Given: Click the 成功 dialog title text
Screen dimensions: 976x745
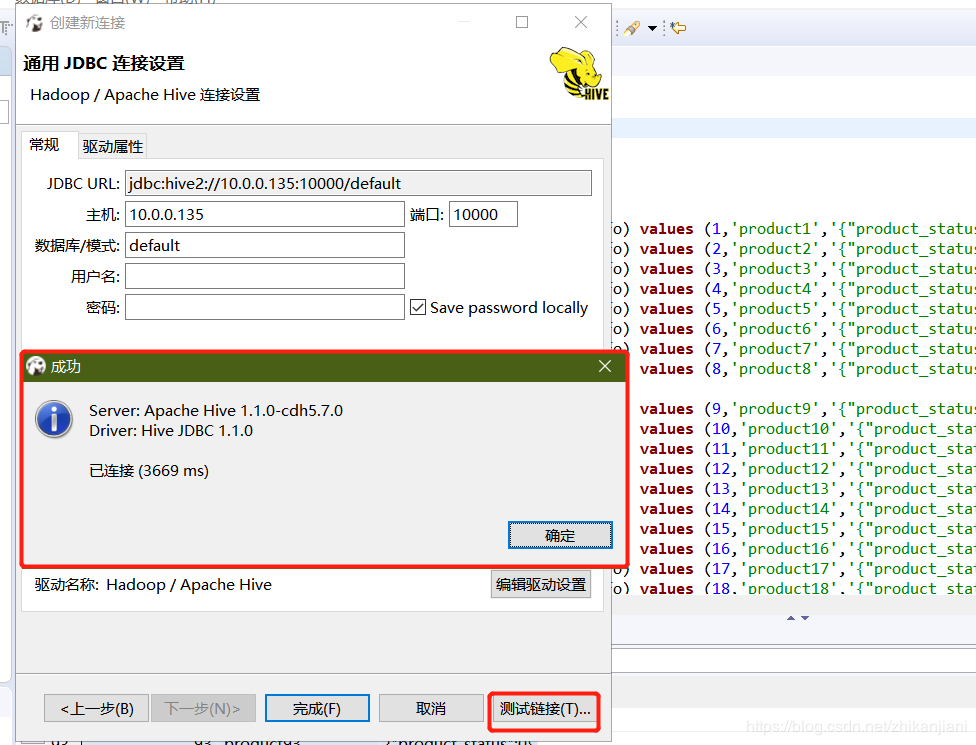Looking at the screenshot, I should pyautogui.click(x=65, y=367).
